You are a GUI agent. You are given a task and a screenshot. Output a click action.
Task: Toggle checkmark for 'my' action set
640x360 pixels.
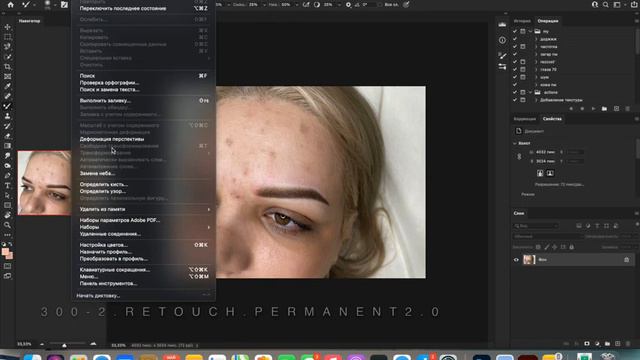[515, 31]
